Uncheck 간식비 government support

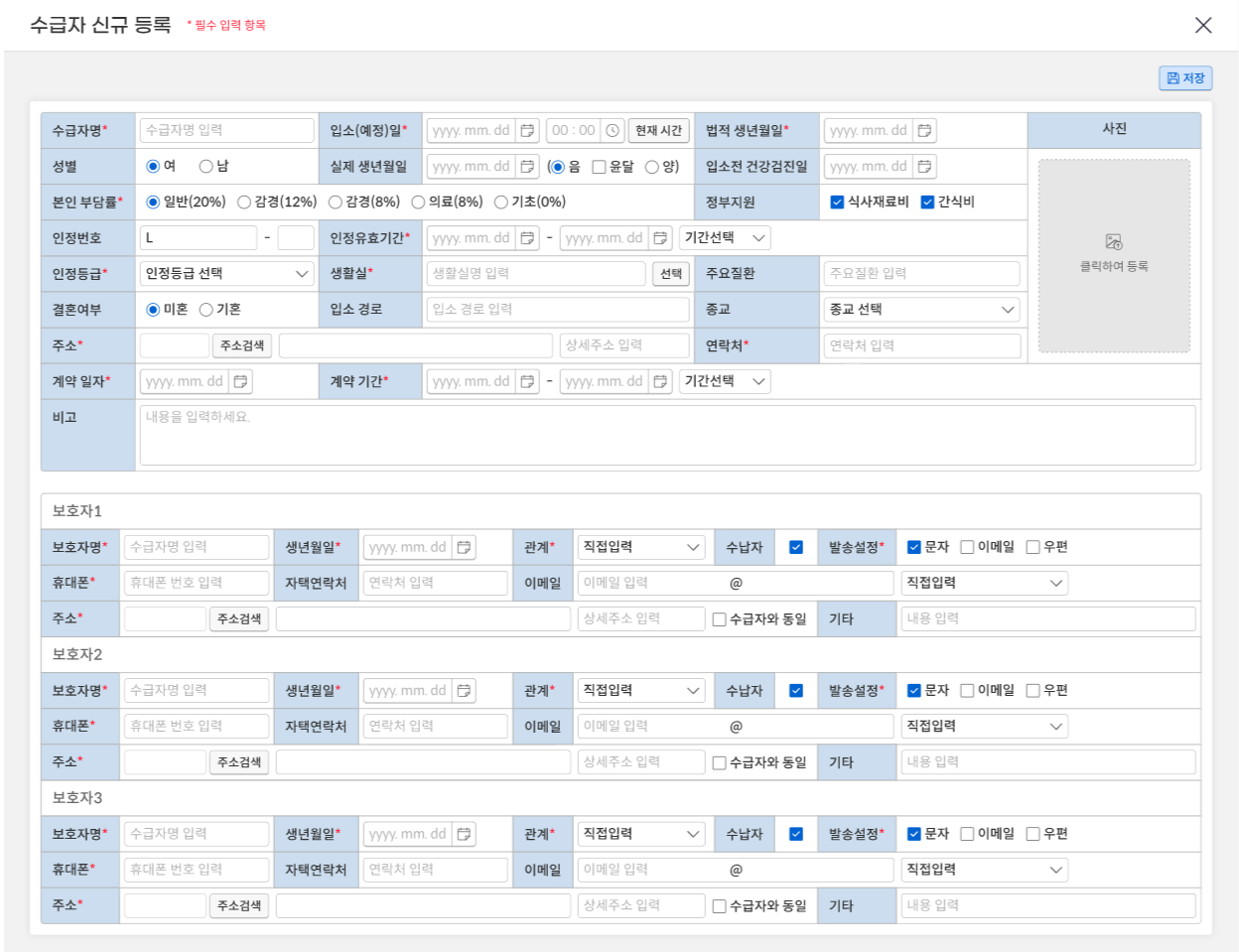[x=927, y=202]
